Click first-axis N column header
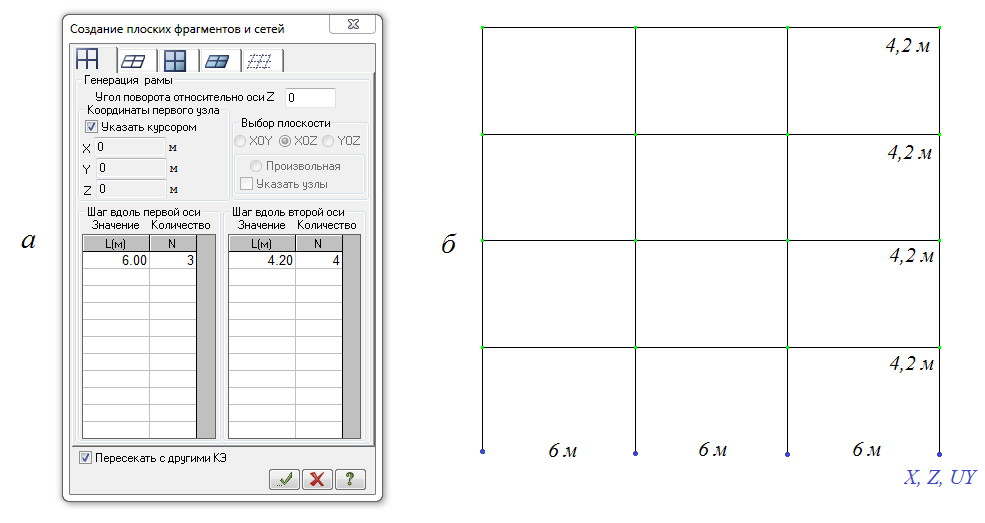Viewport: 985px width, 523px height. (x=173, y=244)
